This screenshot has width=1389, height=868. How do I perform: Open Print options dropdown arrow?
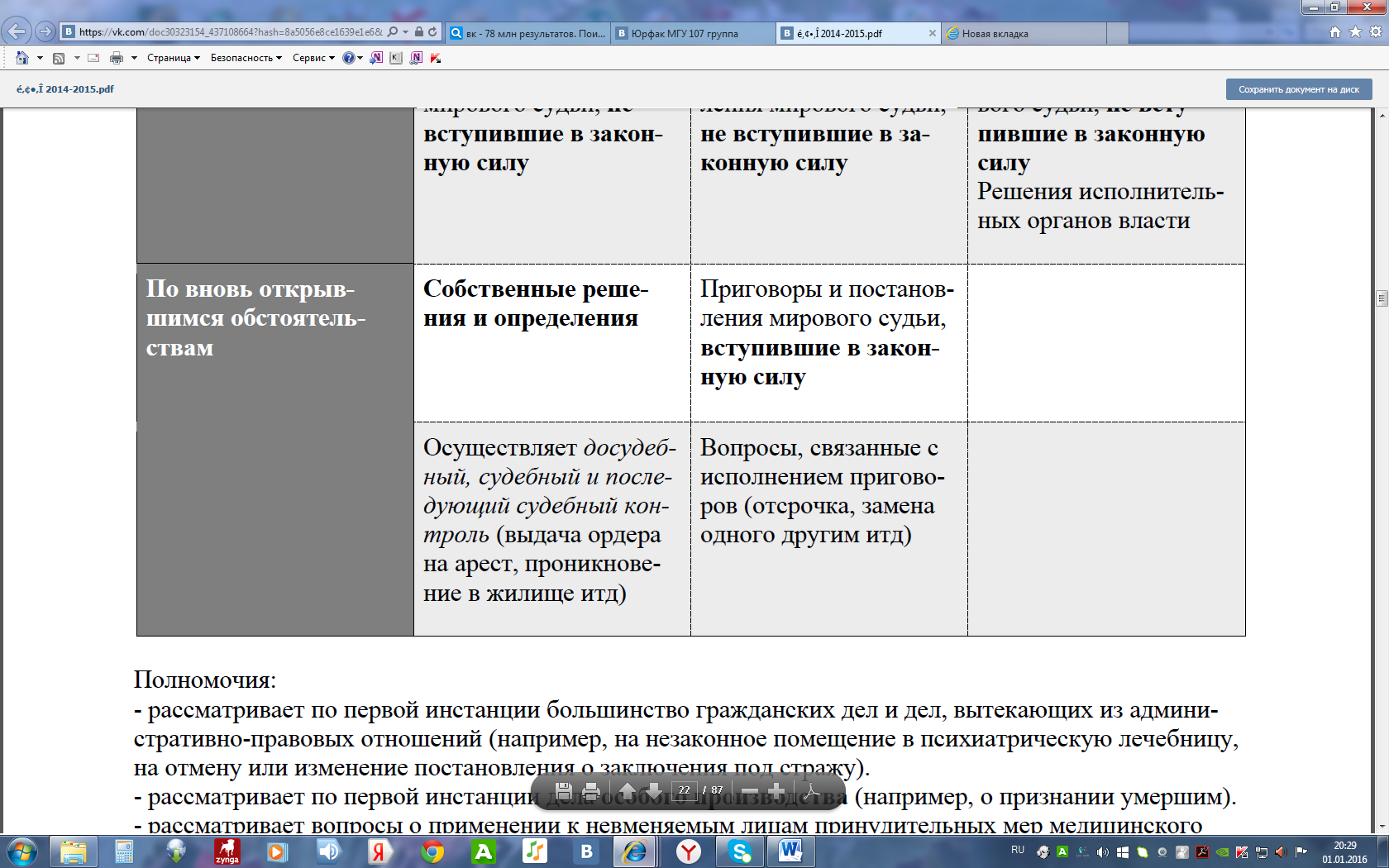point(134,58)
